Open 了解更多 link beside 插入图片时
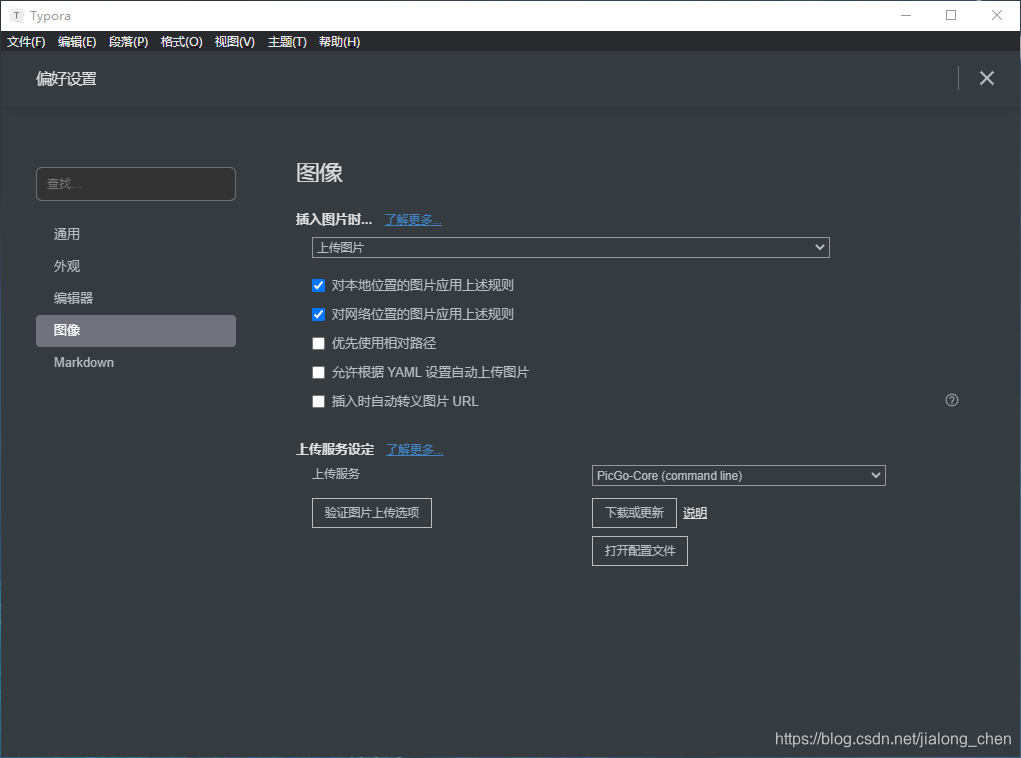 [413, 219]
